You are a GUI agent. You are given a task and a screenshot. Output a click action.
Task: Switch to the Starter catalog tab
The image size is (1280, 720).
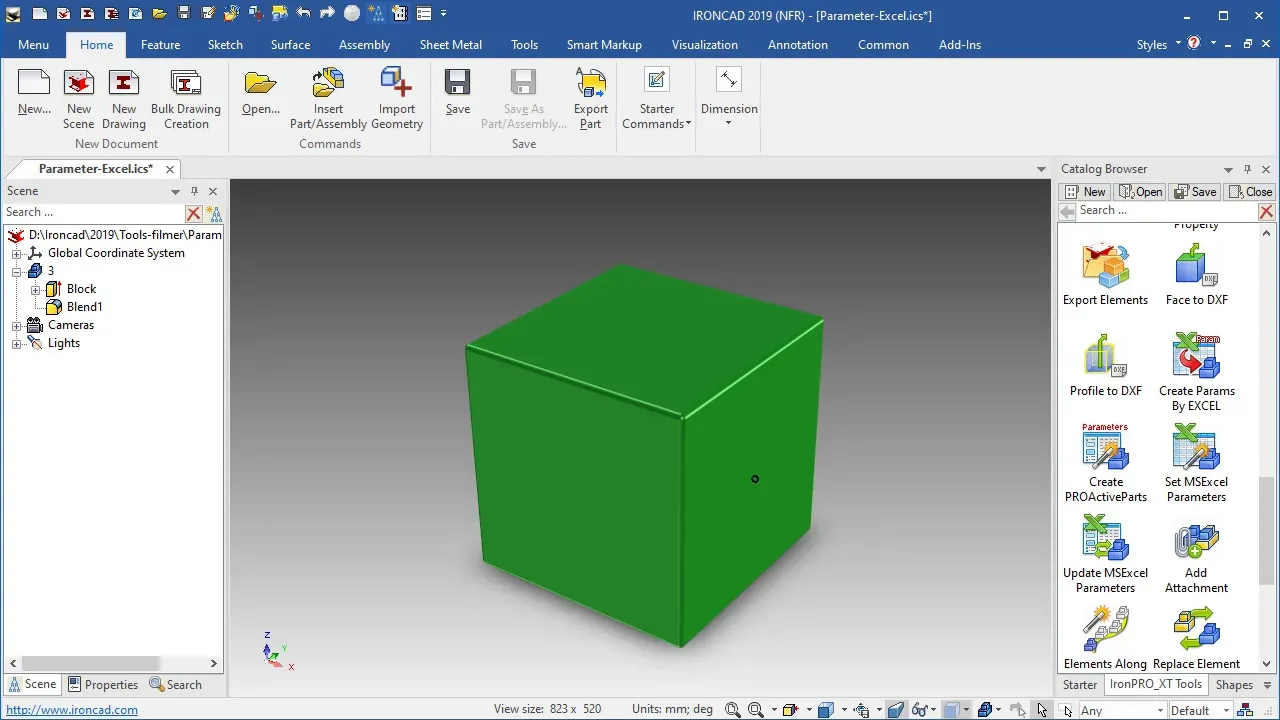(1080, 685)
